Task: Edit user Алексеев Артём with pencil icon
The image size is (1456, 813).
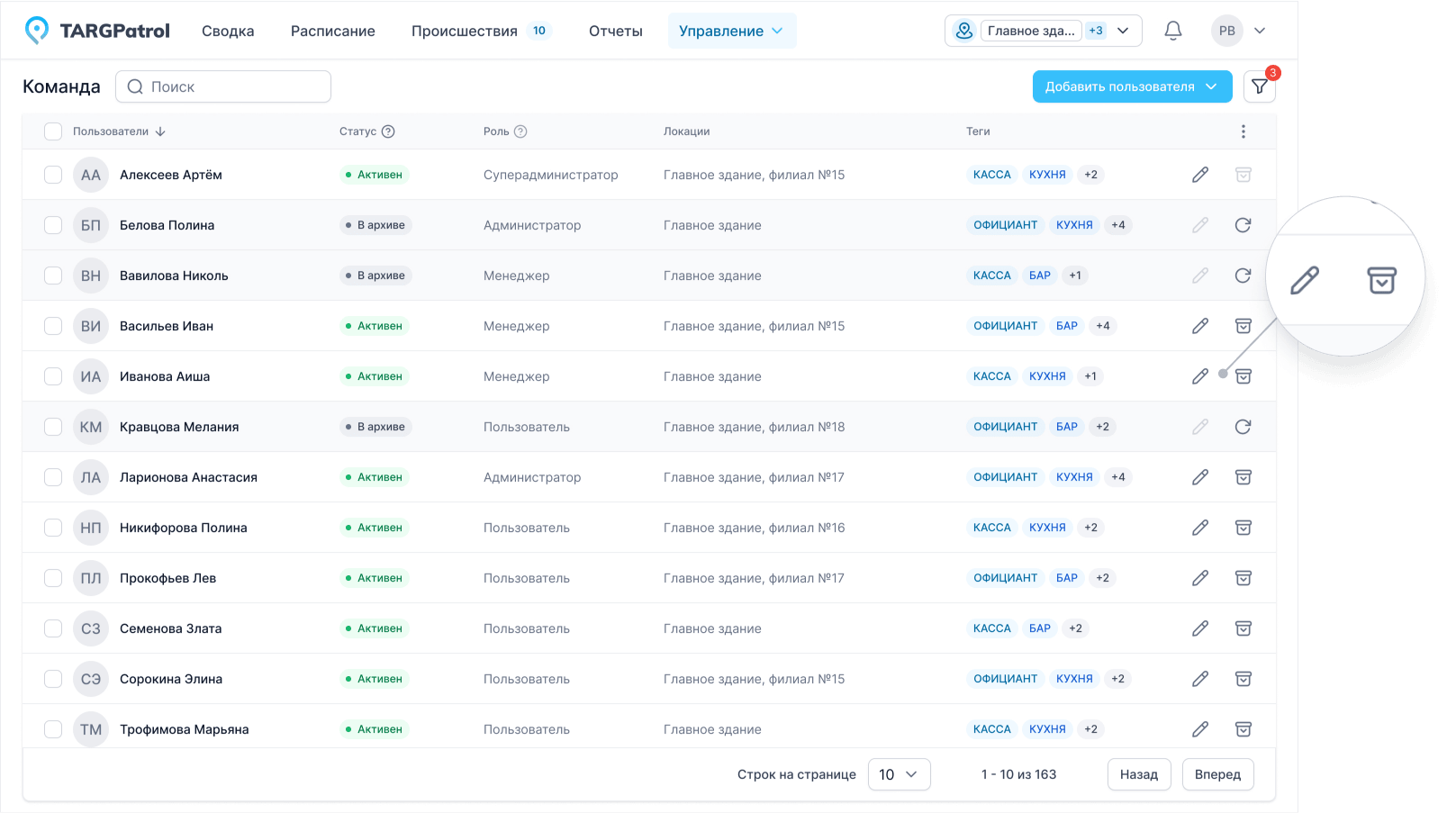Action: (1199, 175)
